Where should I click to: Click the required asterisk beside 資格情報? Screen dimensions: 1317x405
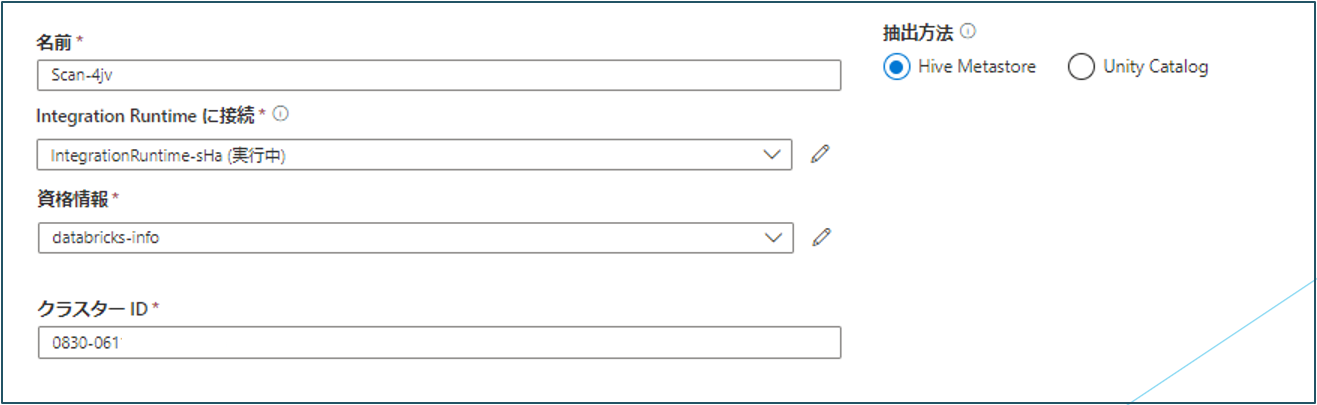coord(116,196)
